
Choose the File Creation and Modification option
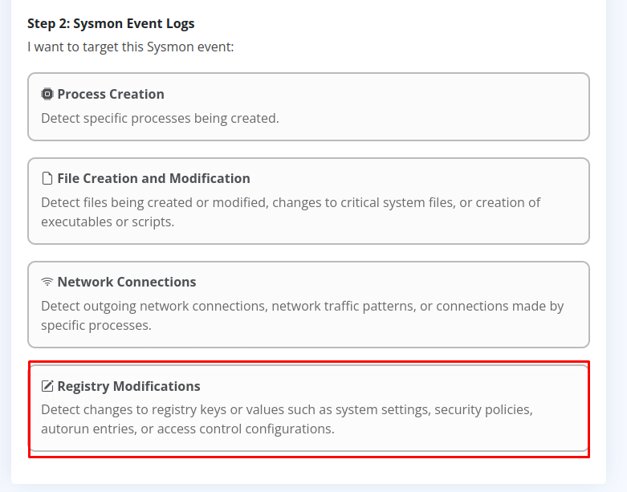(x=308, y=201)
